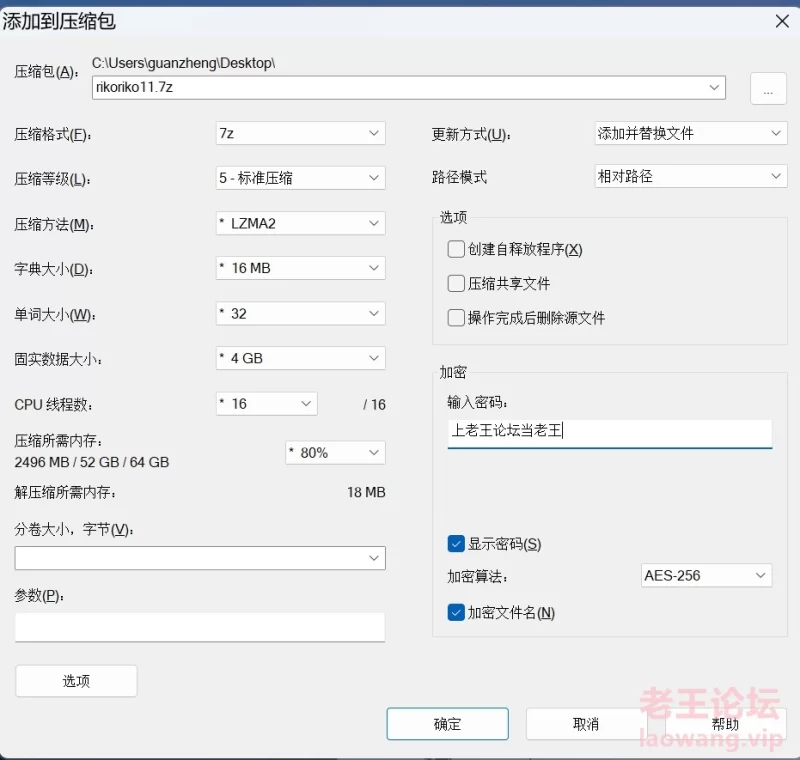Open the encryption method dropdown AES-256

[x=706, y=575]
